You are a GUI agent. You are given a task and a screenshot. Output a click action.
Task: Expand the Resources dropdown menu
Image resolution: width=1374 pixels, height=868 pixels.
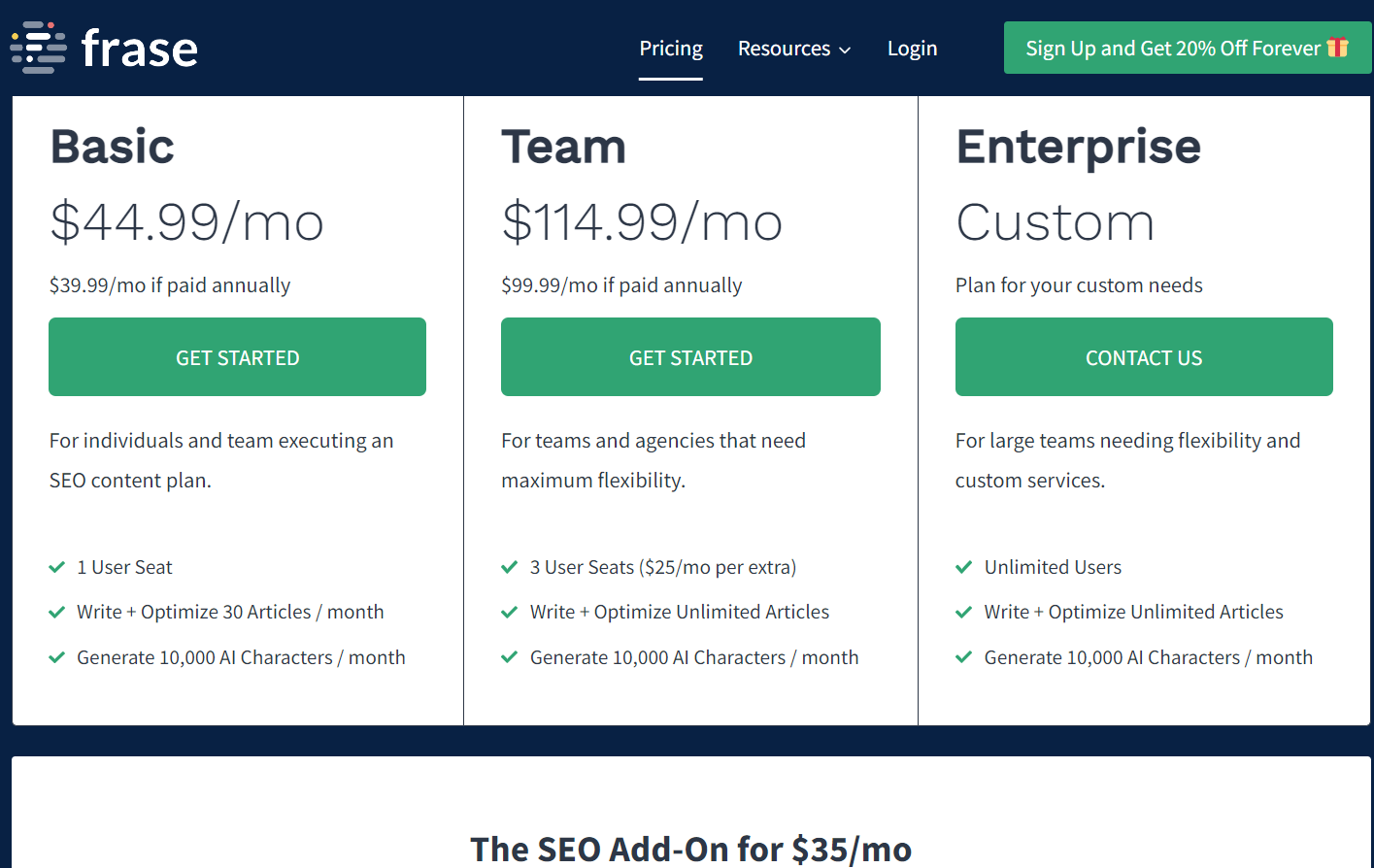784,49
